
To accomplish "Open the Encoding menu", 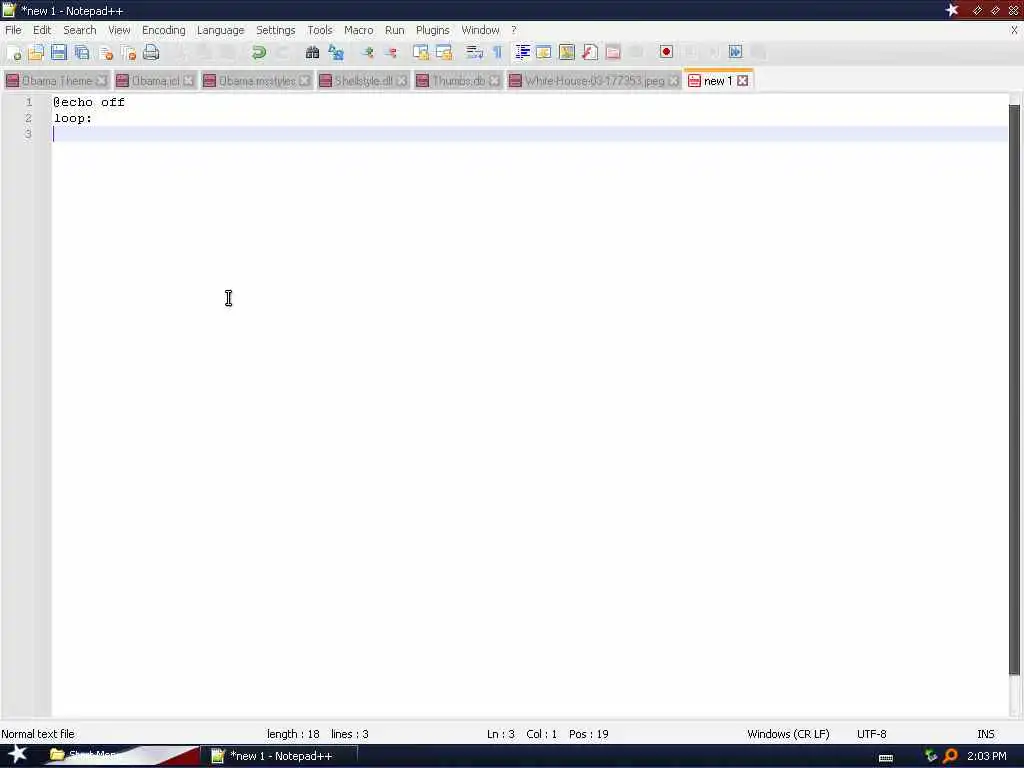I will pos(163,30).
